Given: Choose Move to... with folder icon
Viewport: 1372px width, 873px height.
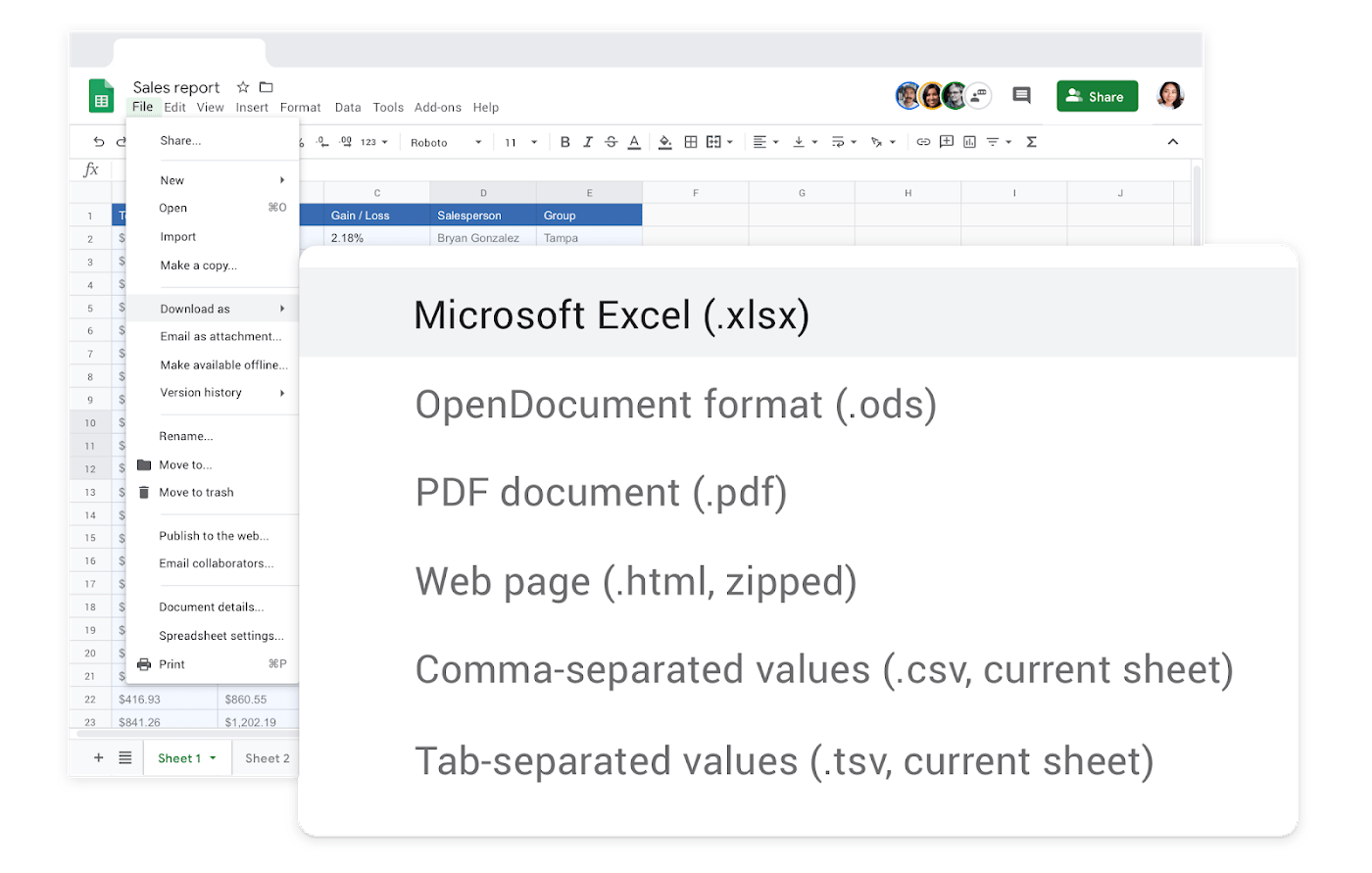Looking at the screenshot, I should 213,464.
